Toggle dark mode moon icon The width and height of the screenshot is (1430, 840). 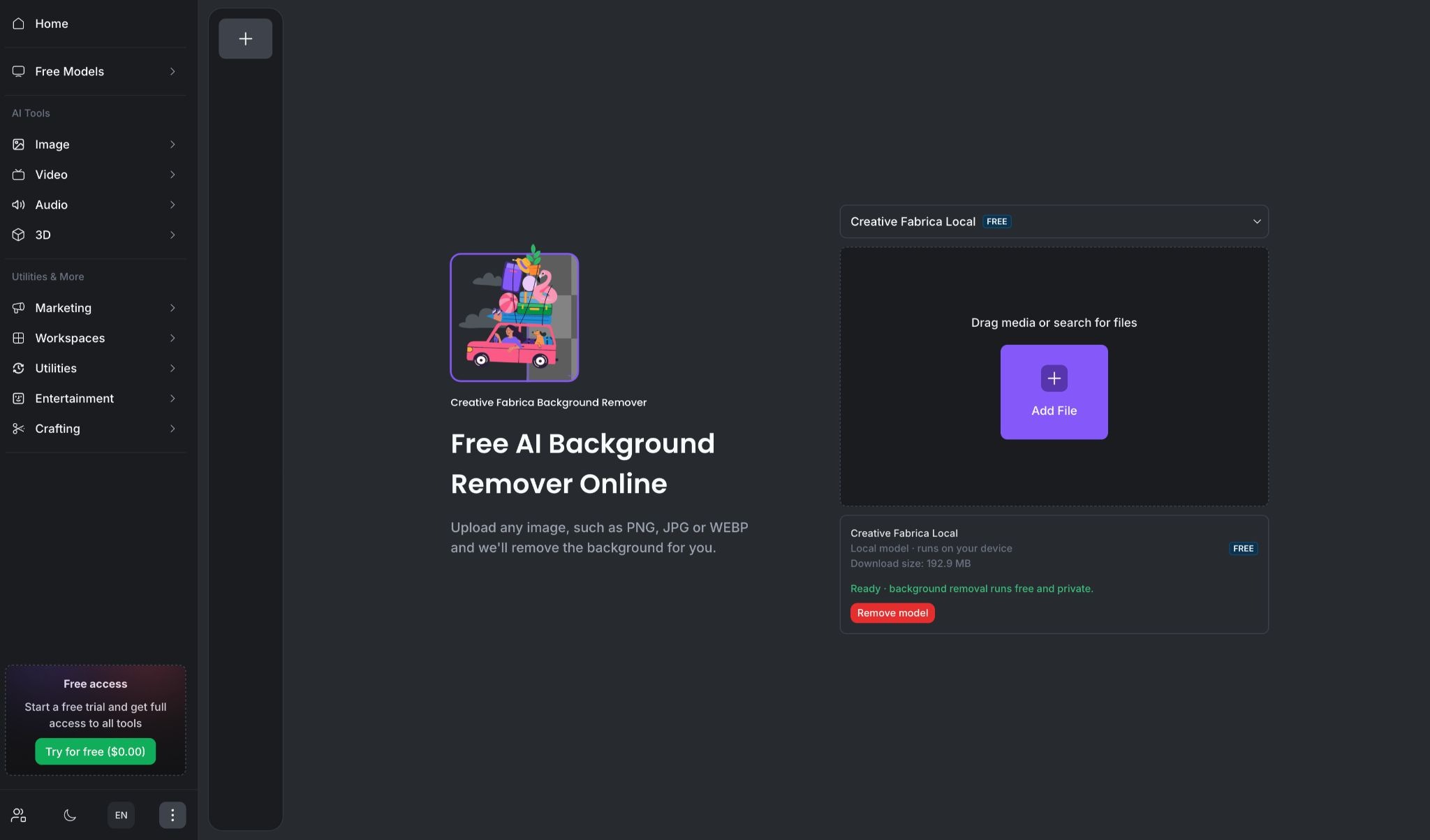[70, 815]
